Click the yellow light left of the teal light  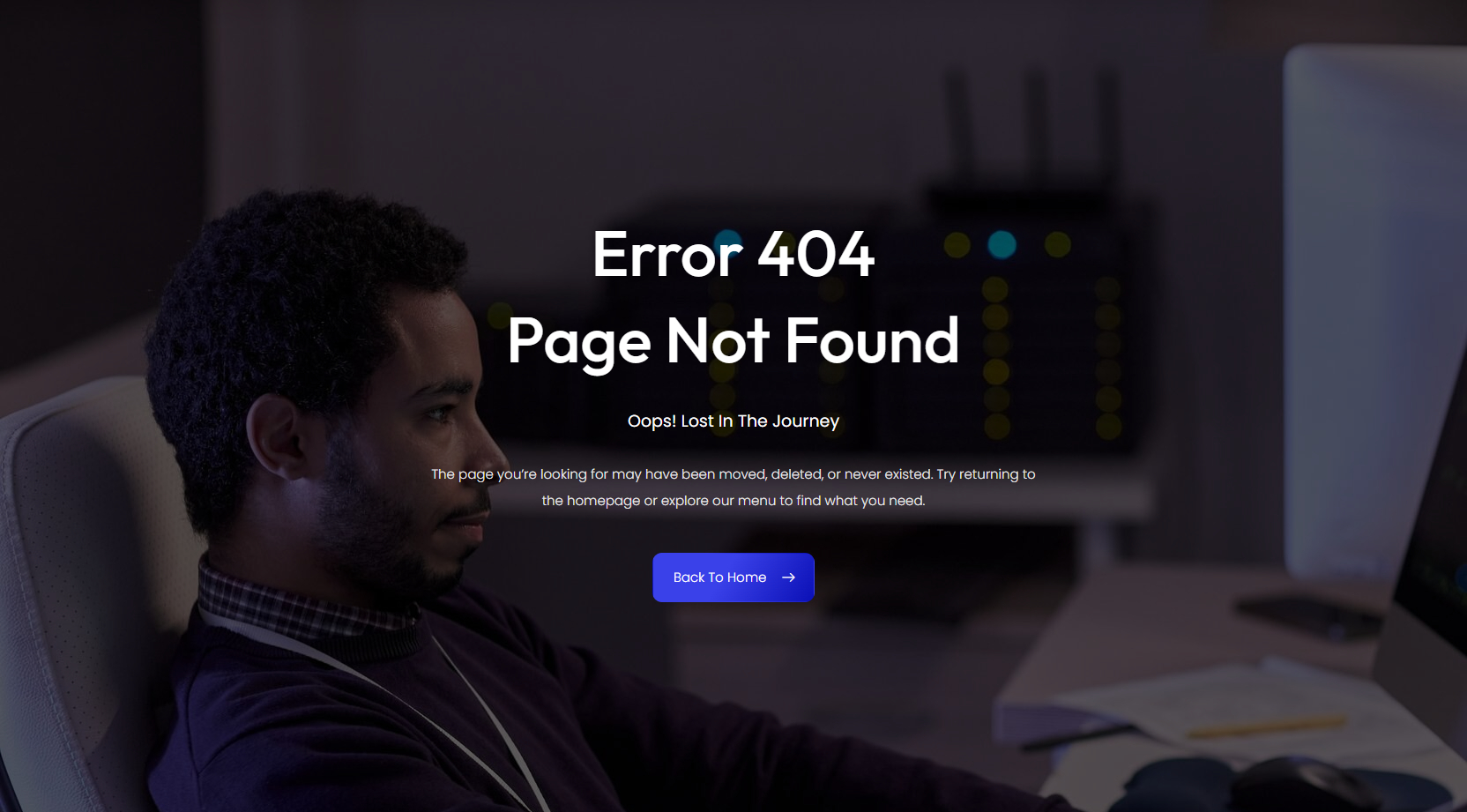click(x=957, y=244)
